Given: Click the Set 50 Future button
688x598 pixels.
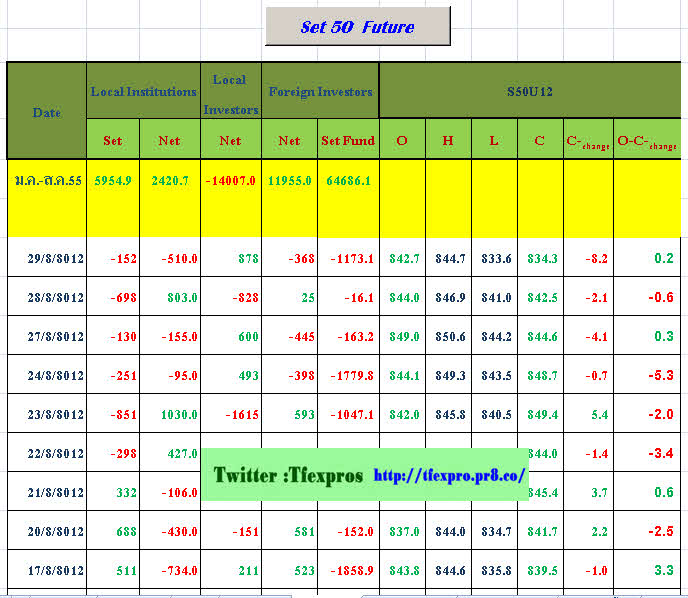Looking at the screenshot, I should 357,27.
